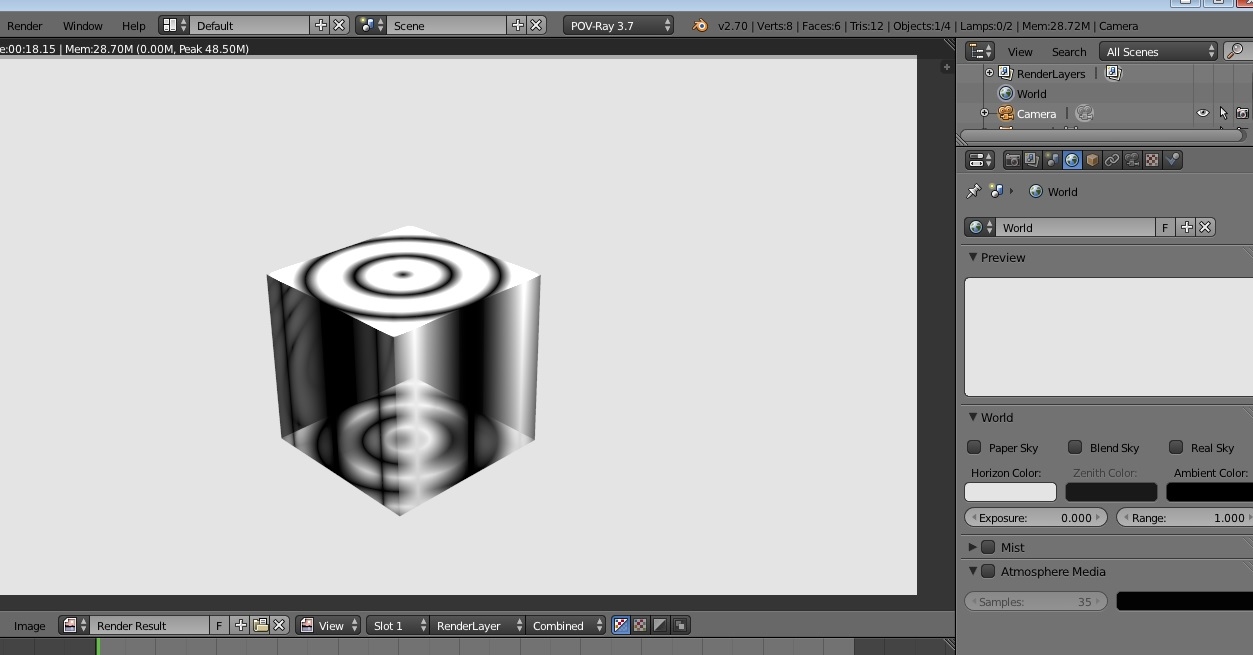Click the F fake-user button beside World

pyautogui.click(x=1165, y=228)
